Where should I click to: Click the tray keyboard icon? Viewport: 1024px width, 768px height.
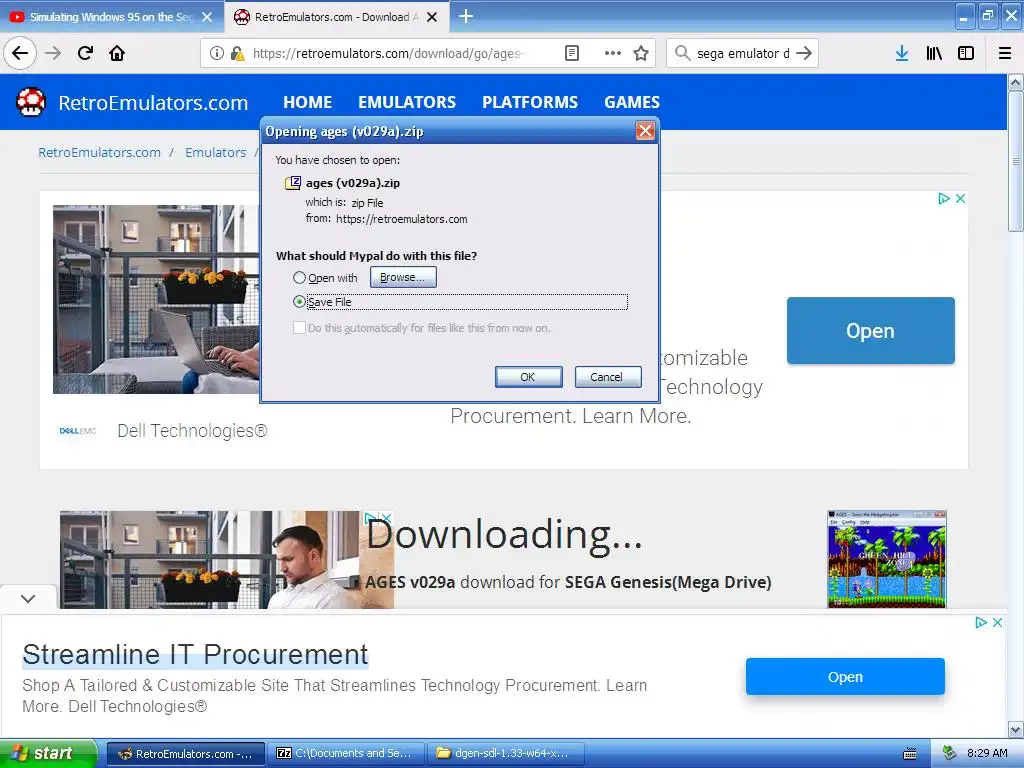(x=910, y=754)
